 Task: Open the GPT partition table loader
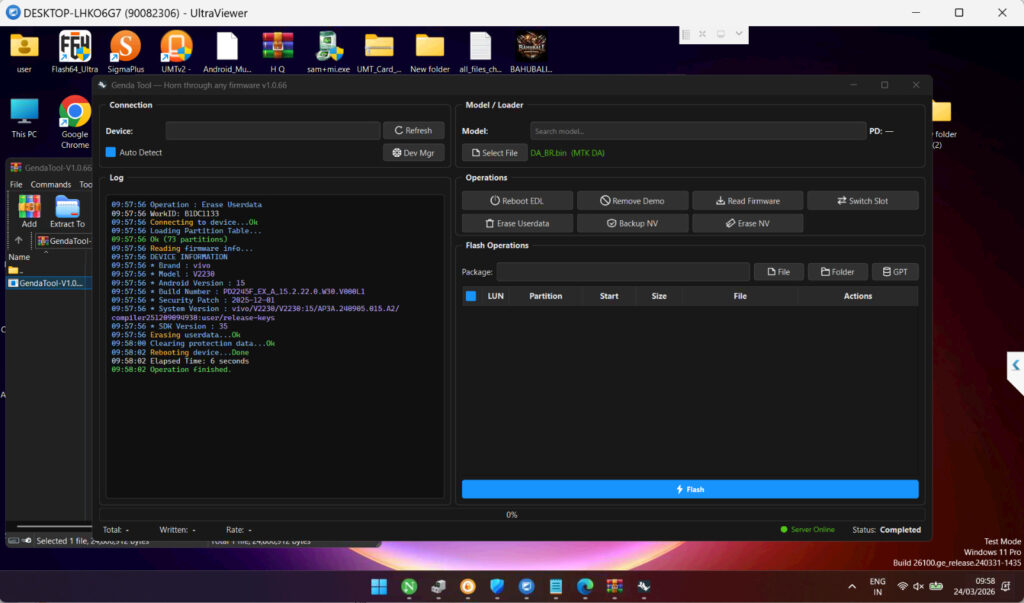895,272
